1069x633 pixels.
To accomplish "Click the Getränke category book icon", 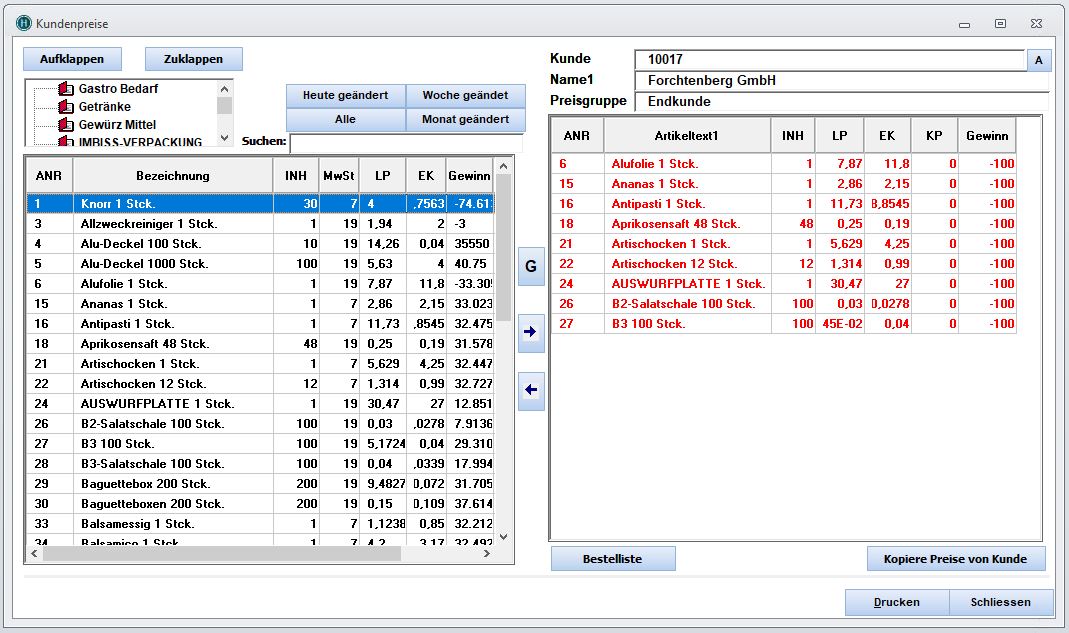I will pos(67,107).
